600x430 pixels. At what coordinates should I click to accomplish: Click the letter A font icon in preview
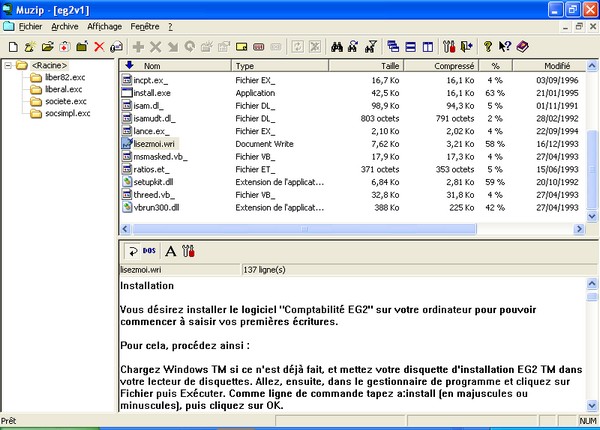[171, 251]
